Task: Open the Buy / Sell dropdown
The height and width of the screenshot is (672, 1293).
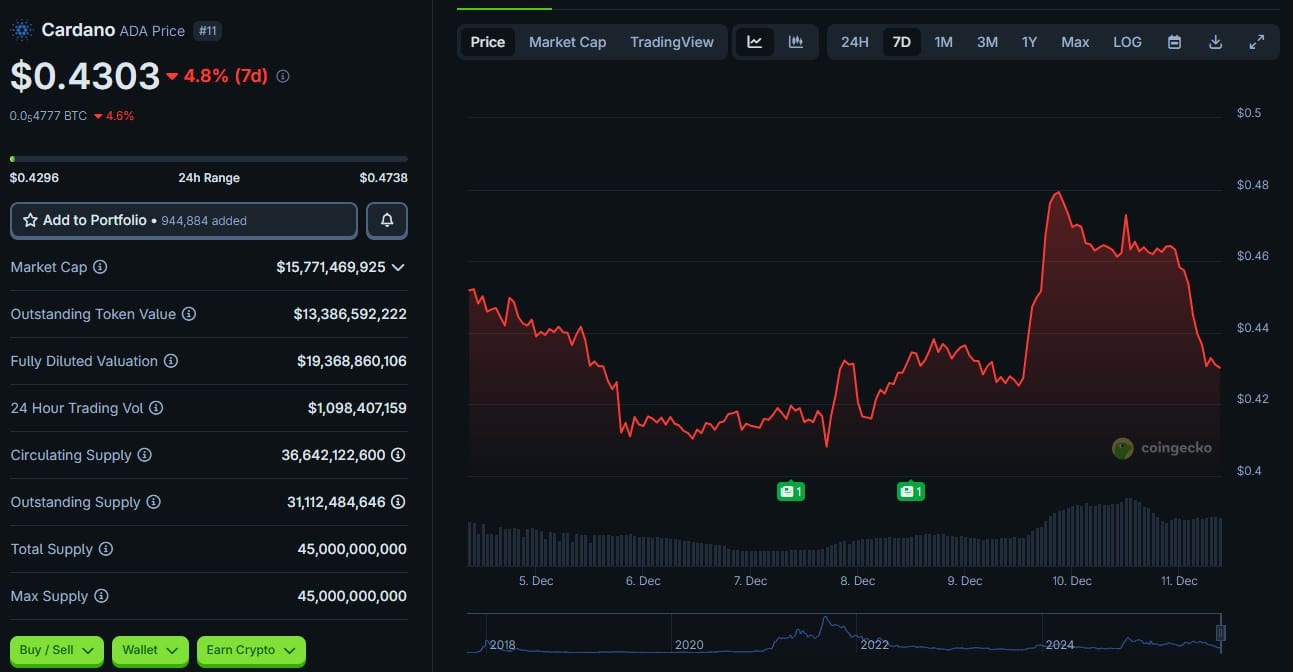Action: (57, 650)
